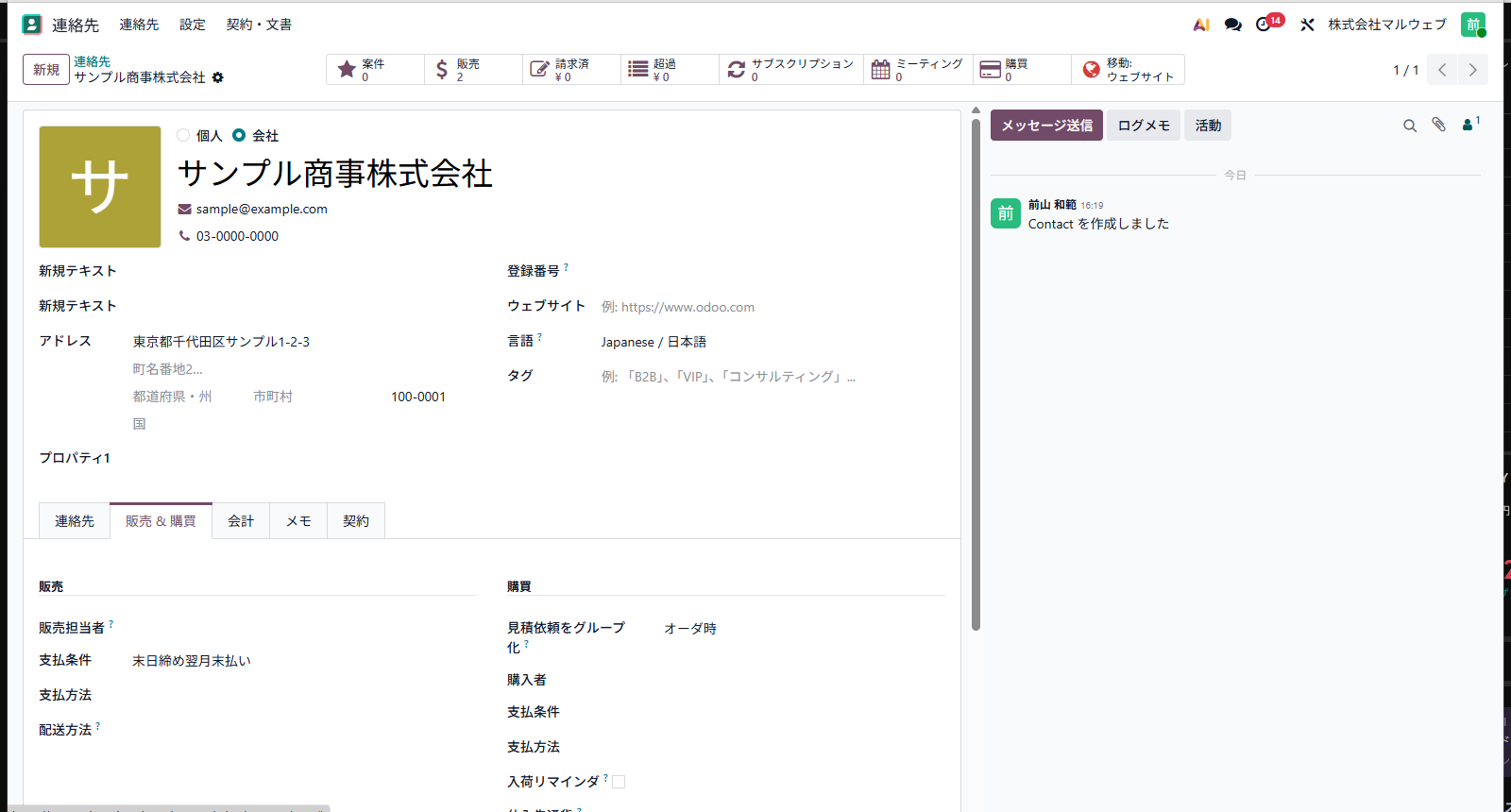
Task: Open activities clock icon with badge 14
Action: [1268, 23]
